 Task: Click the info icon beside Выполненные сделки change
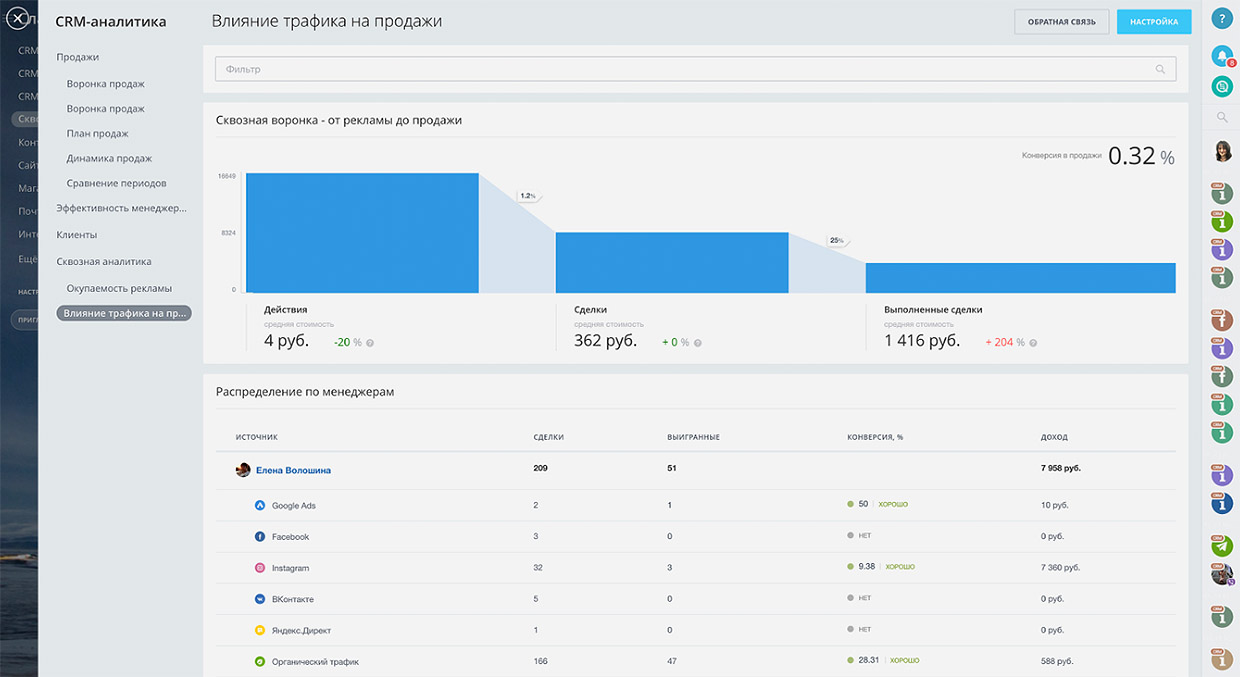[x=1033, y=343]
